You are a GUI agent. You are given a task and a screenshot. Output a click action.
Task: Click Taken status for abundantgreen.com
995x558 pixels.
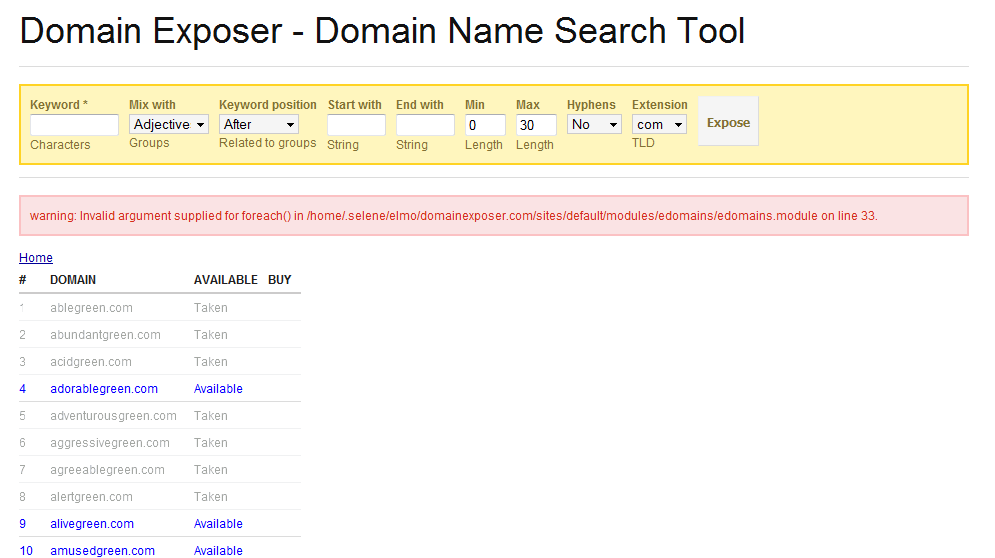click(211, 335)
